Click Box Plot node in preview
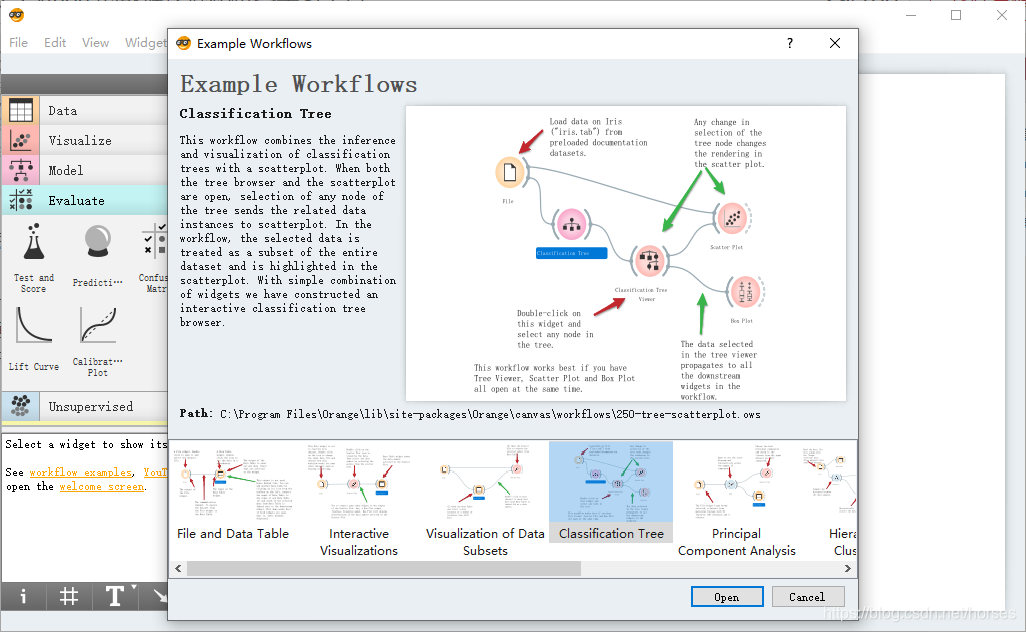This screenshot has width=1026, height=632. point(745,292)
